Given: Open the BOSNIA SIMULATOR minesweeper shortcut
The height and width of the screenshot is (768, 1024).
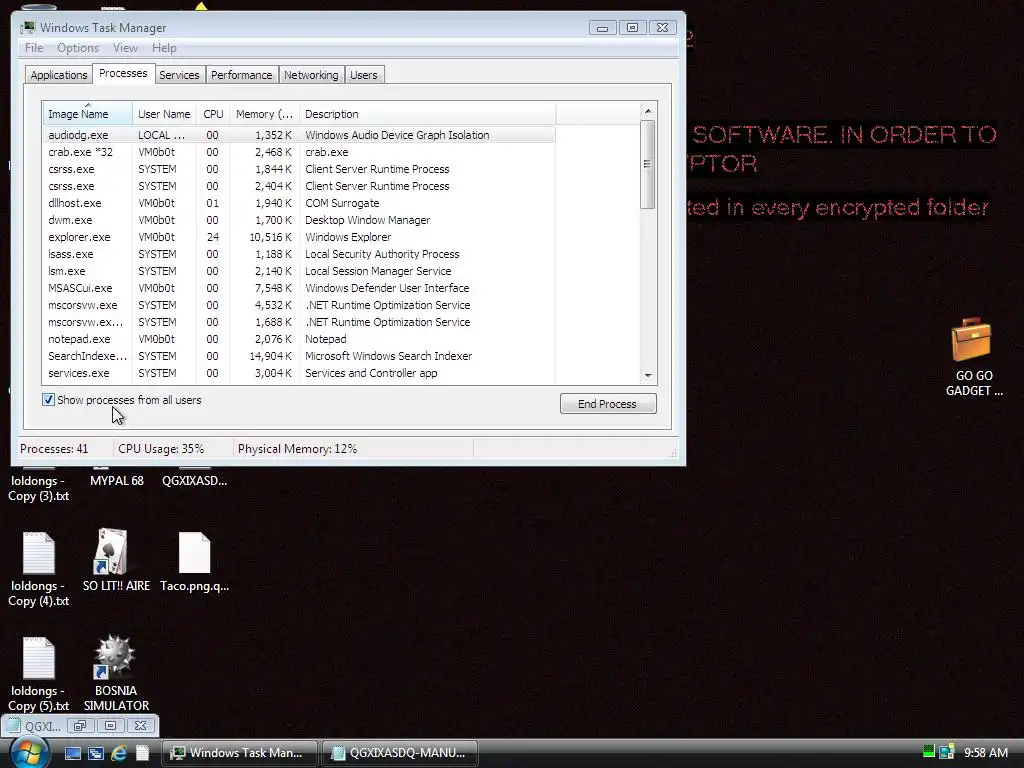Looking at the screenshot, I should point(116,673).
